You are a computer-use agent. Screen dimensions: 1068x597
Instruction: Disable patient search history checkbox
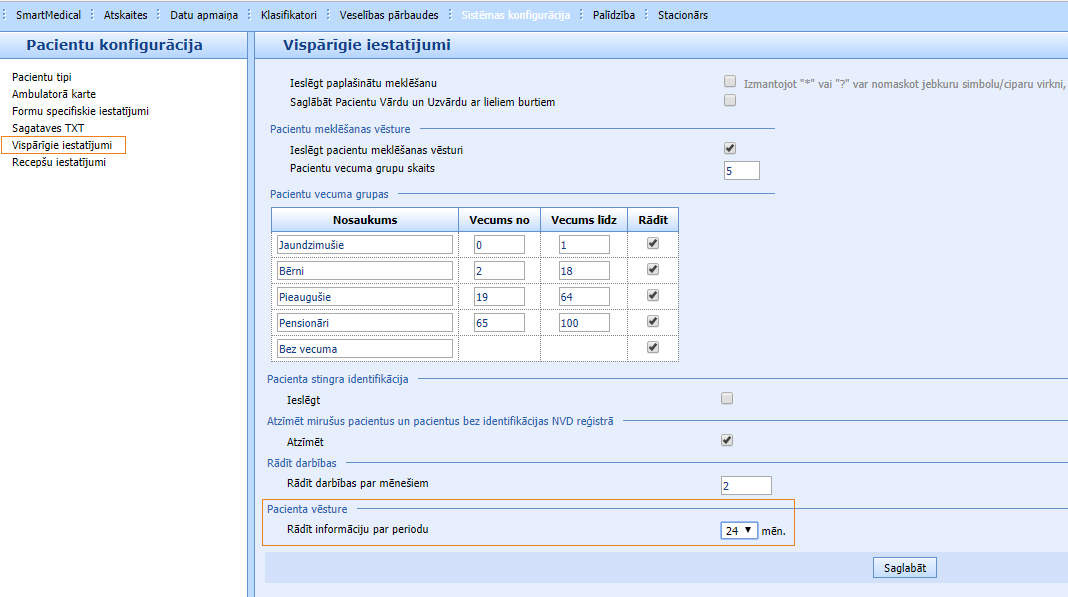pos(730,148)
